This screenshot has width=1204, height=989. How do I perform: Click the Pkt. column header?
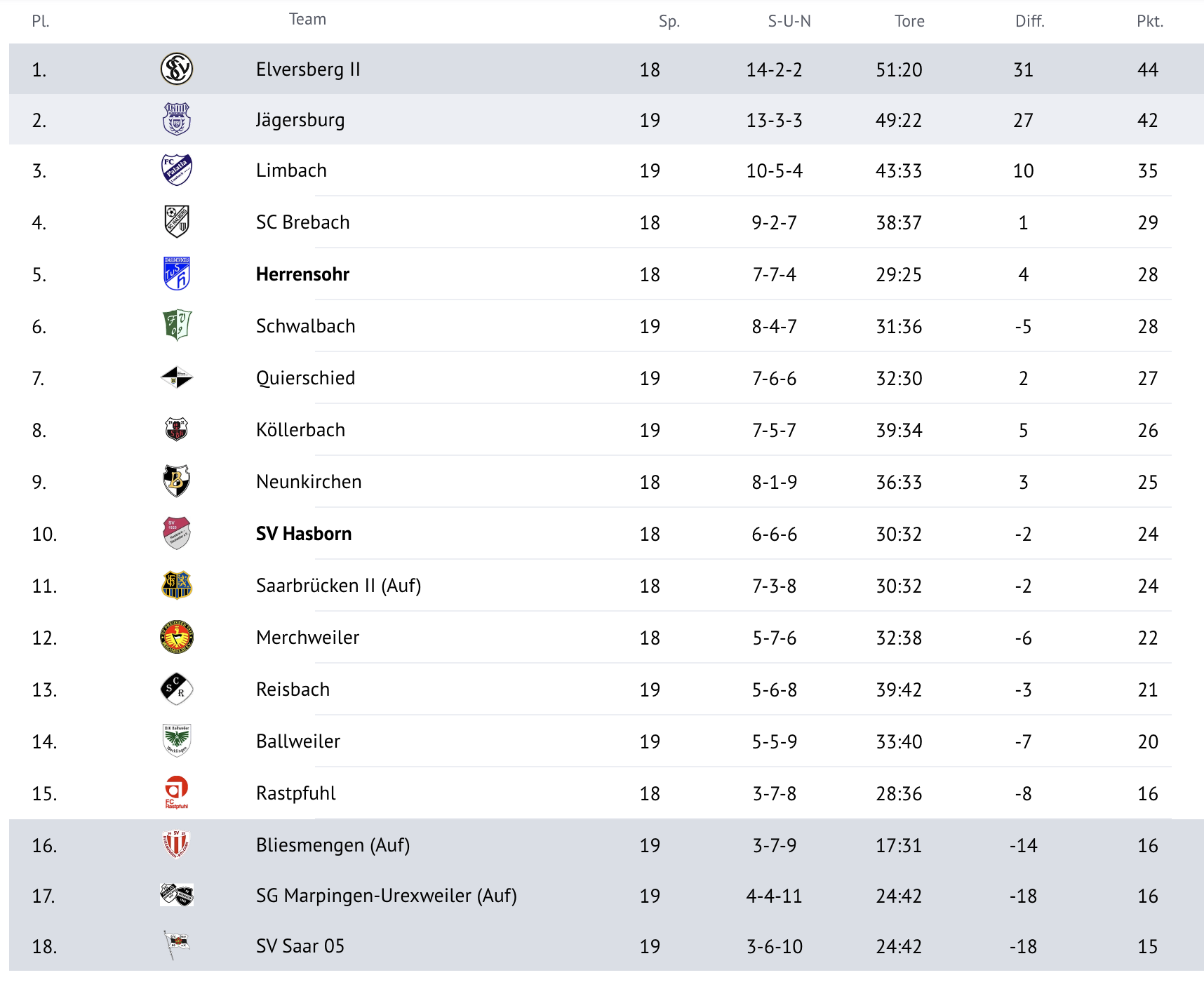pos(1149,21)
